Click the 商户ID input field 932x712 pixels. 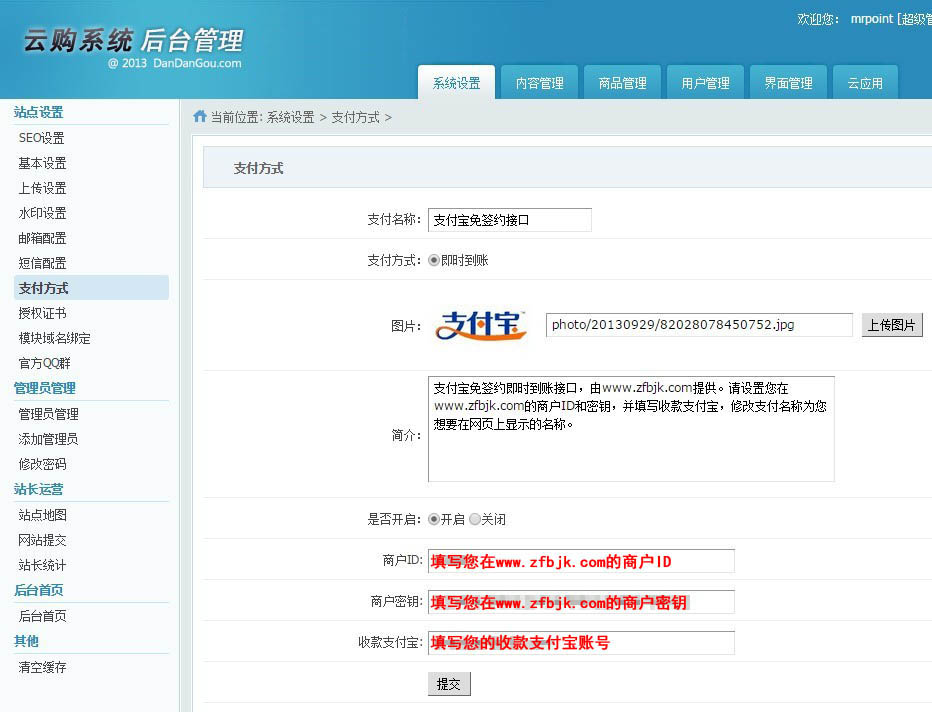tap(581, 561)
